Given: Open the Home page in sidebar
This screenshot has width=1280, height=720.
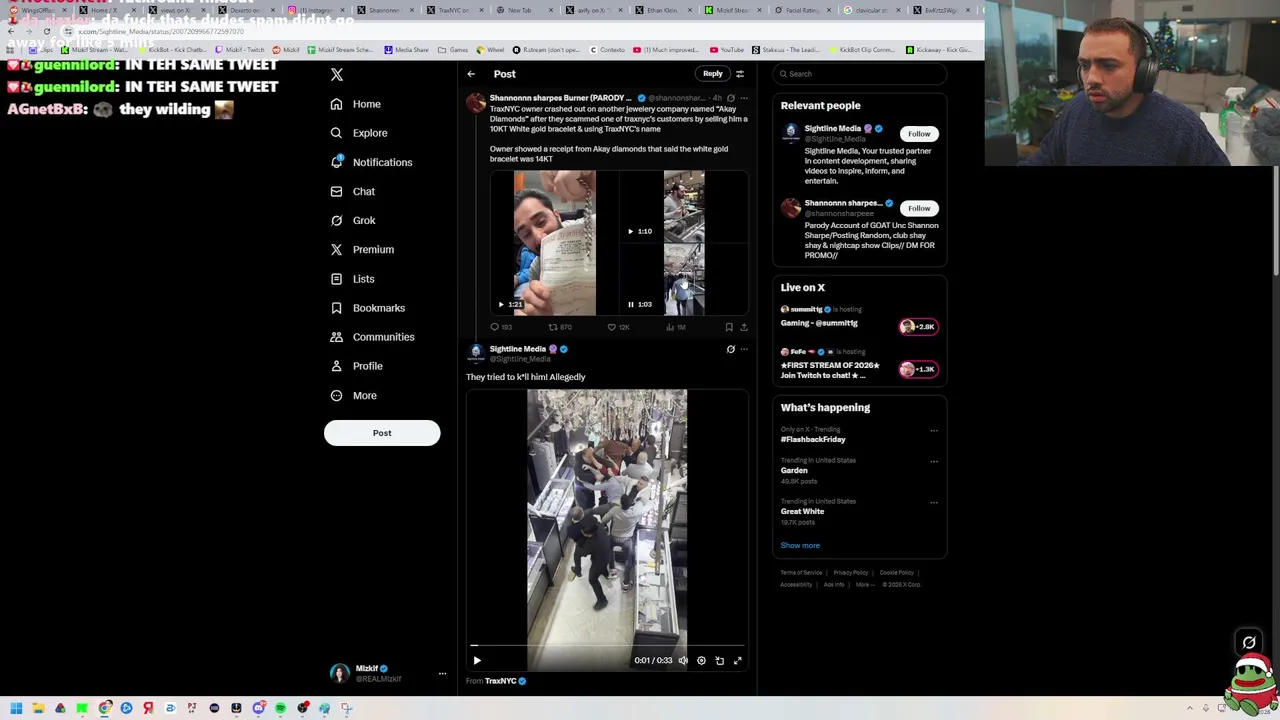Looking at the screenshot, I should tap(356, 104).
